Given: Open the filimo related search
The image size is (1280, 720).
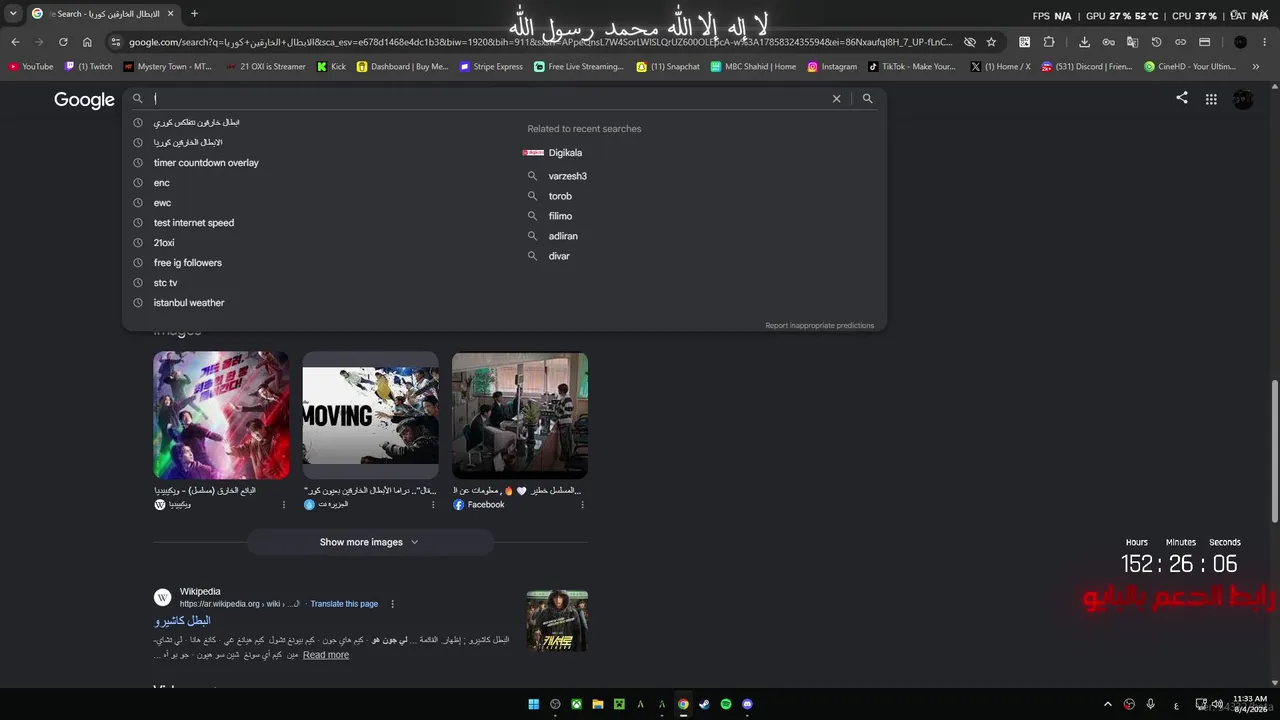Looking at the screenshot, I should pyautogui.click(x=560, y=216).
